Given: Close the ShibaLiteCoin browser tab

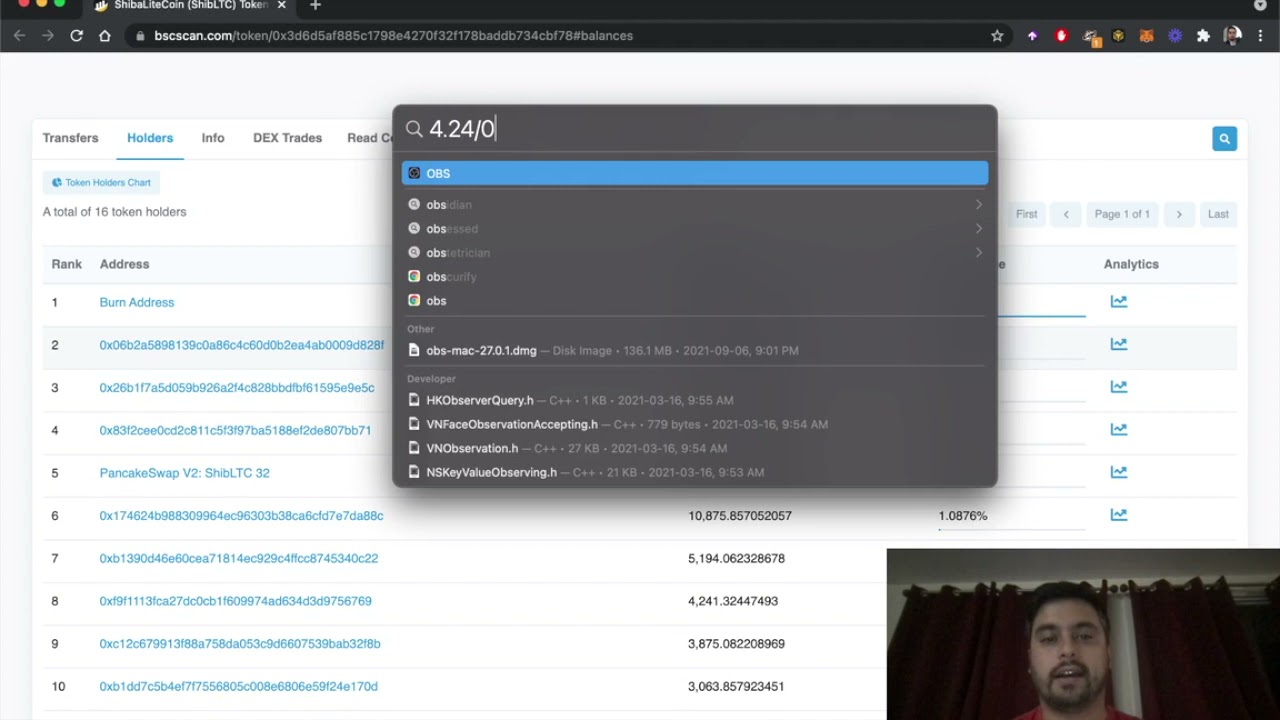Looking at the screenshot, I should [281, 6].
